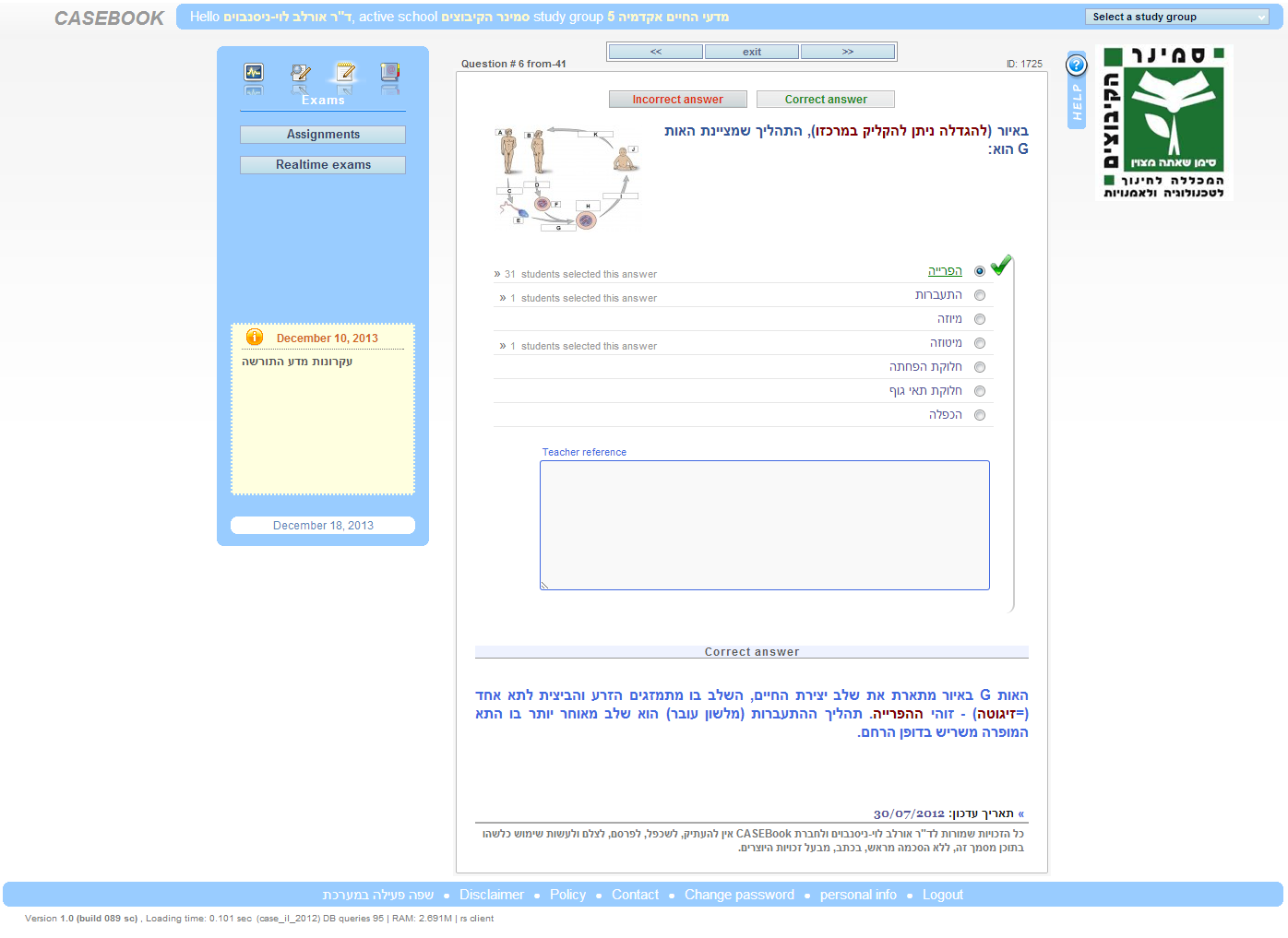Image resolution: width=1288 pixels, height=938 pixels.
Task: Open the personal info footer link
Action: [858, 895]
